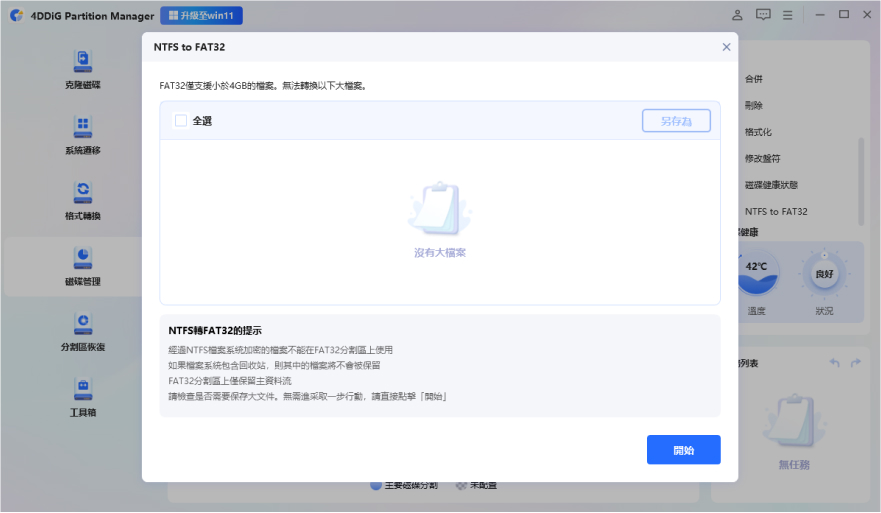This screenshot has height=513, width=881.
Task: Select 合併 merge in the right menu
Action: [754, 79]
